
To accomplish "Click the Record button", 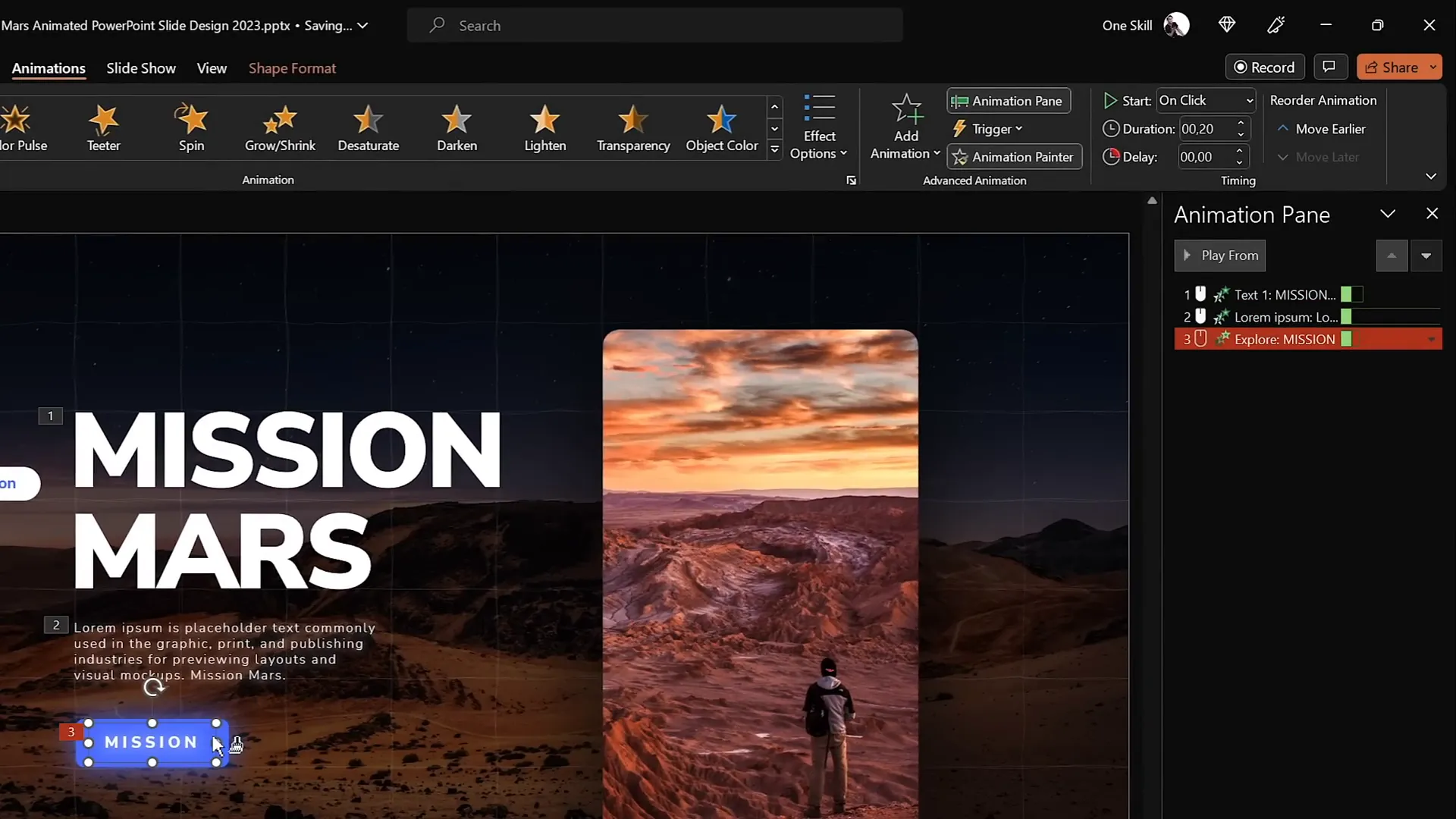I will [1264, 67].
